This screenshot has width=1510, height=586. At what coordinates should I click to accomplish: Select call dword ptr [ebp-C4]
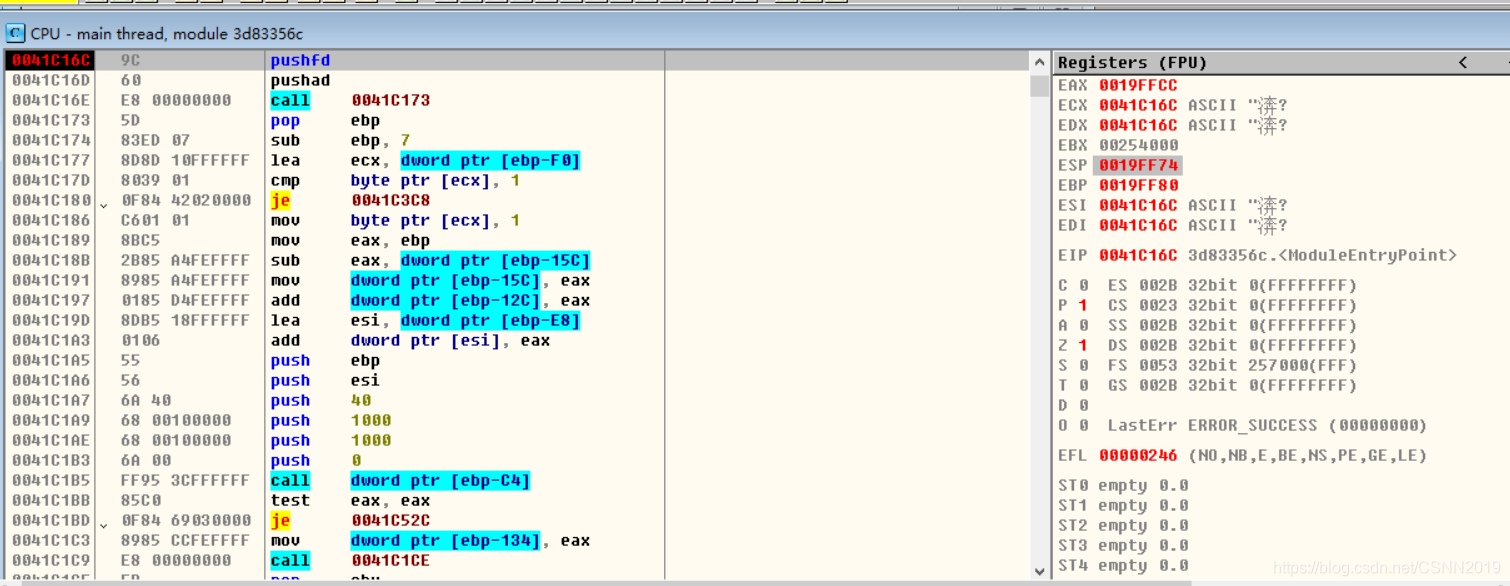400,481
